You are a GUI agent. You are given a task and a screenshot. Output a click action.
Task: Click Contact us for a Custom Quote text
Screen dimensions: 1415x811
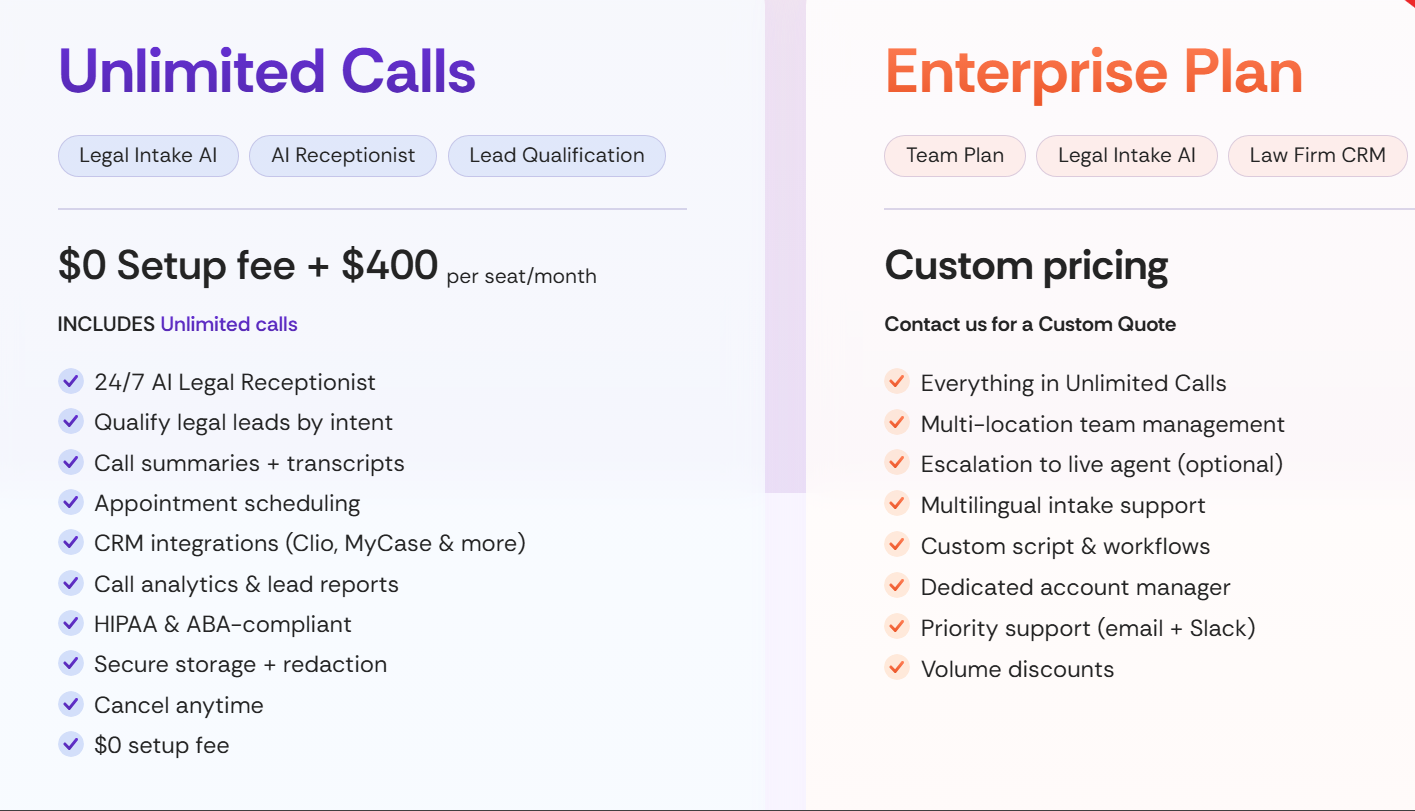click(x=1030, y=324)
